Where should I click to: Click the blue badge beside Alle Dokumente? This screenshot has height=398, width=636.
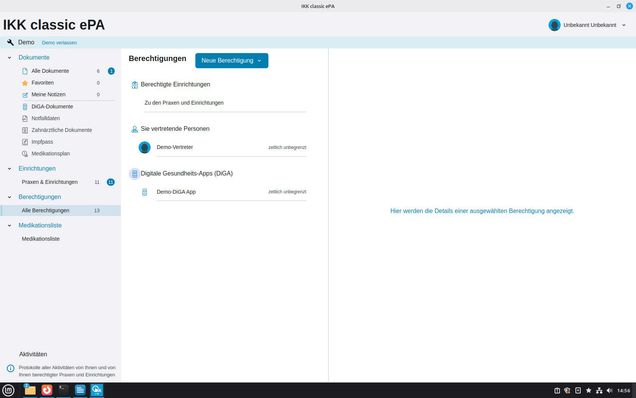(x=111, y=71)
